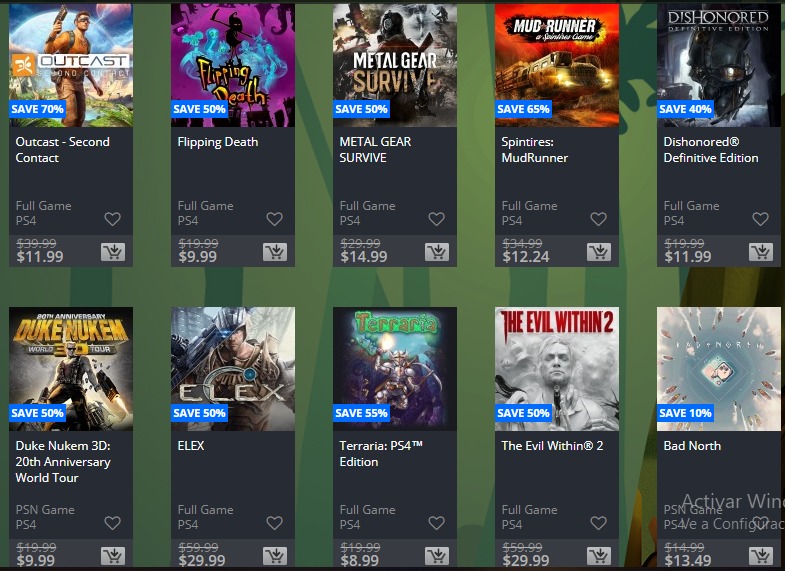The image size is (786, 571).
Task: Wishlist Spintires: MudRunner with heart icon
Action: [x=598, y=219]
